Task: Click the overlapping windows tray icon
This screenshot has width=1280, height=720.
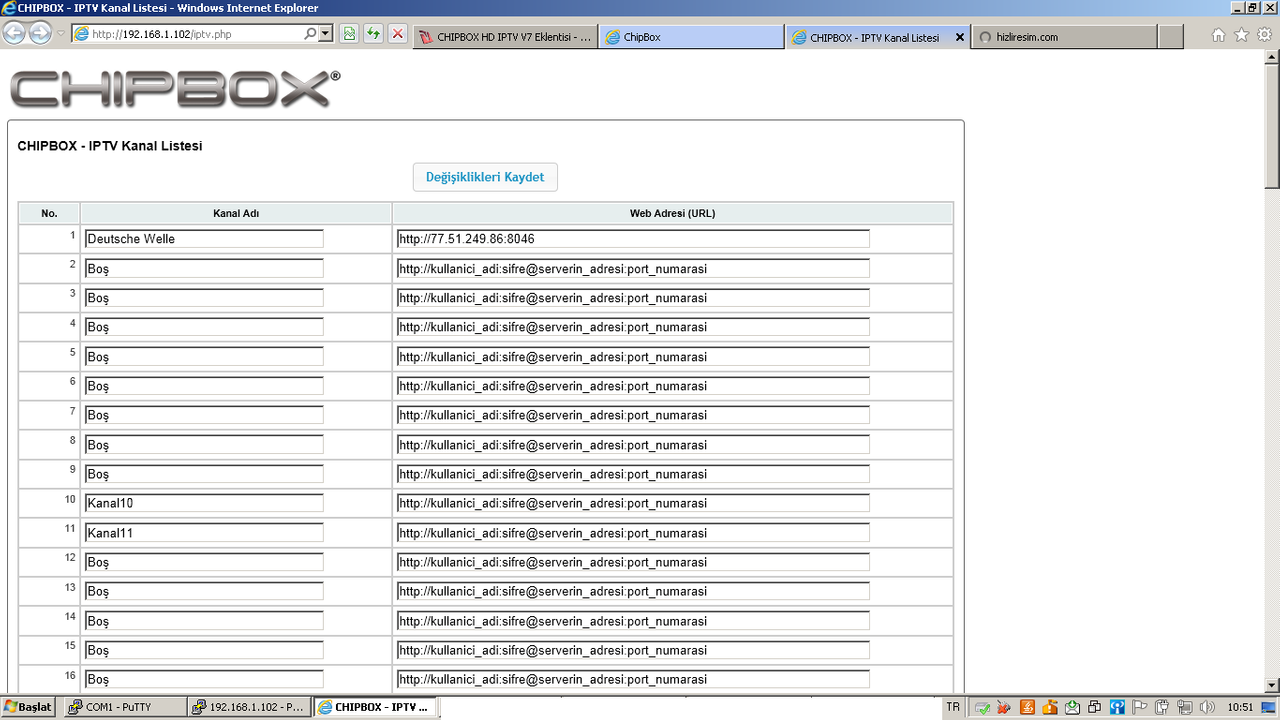Action: 1095,708
